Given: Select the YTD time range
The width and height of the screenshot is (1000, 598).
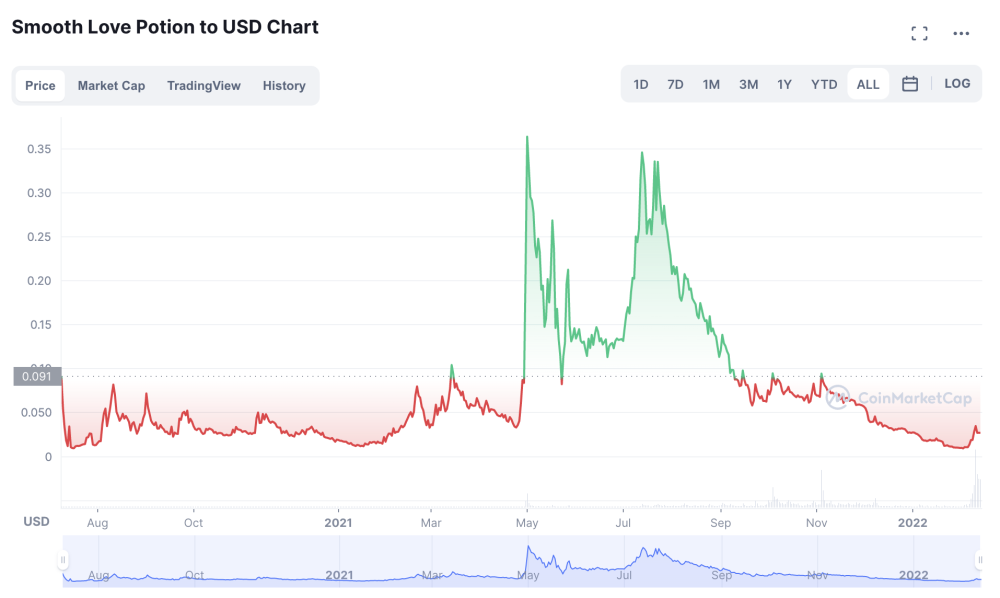Looking at the screenshot, I should click(x=824, y=85).
